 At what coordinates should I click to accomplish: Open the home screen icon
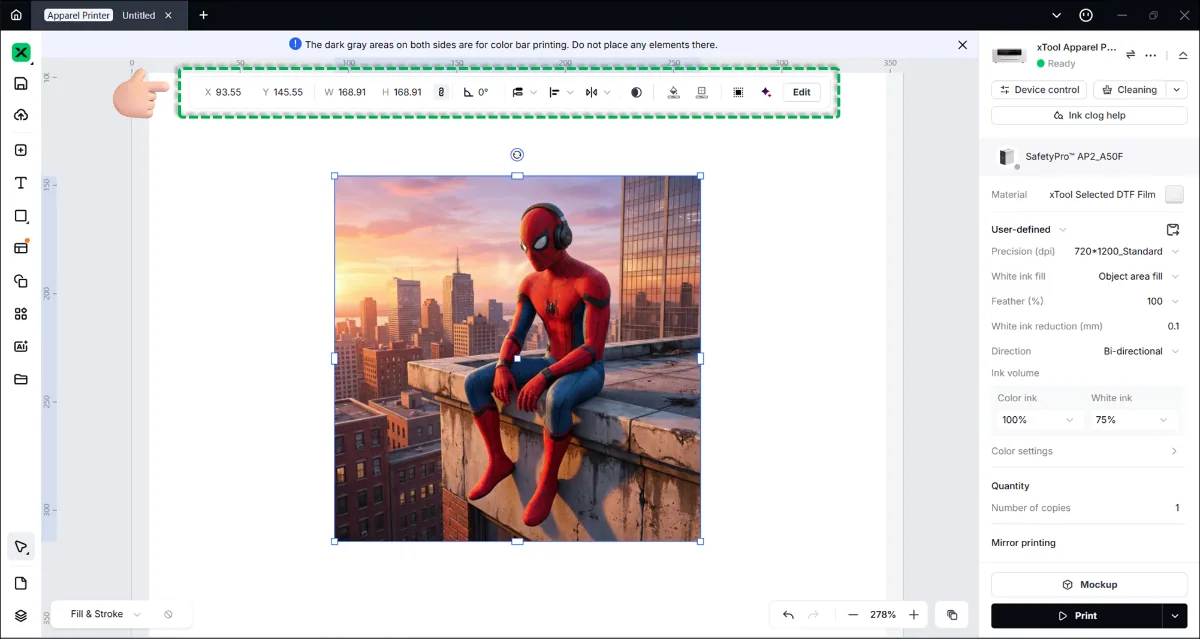(x=15, y=15)
